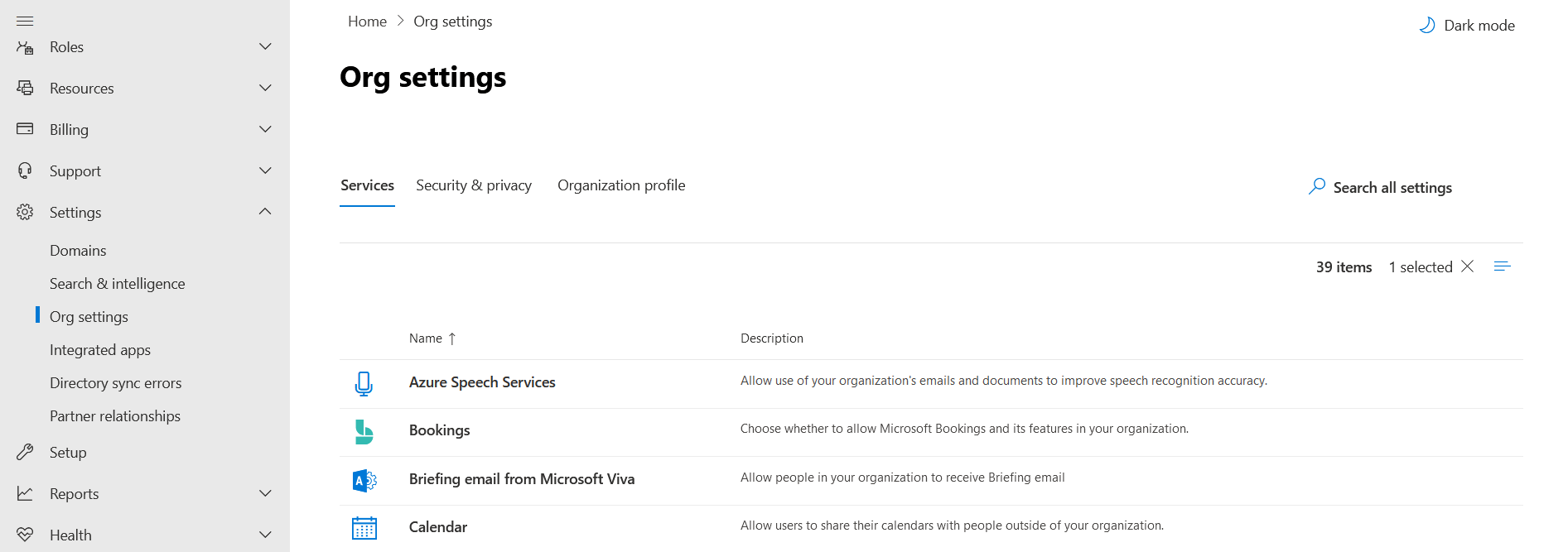Toggle the hamburger navigation menu
Viewport: 1568px width, 552px height.
pos(25,21)
